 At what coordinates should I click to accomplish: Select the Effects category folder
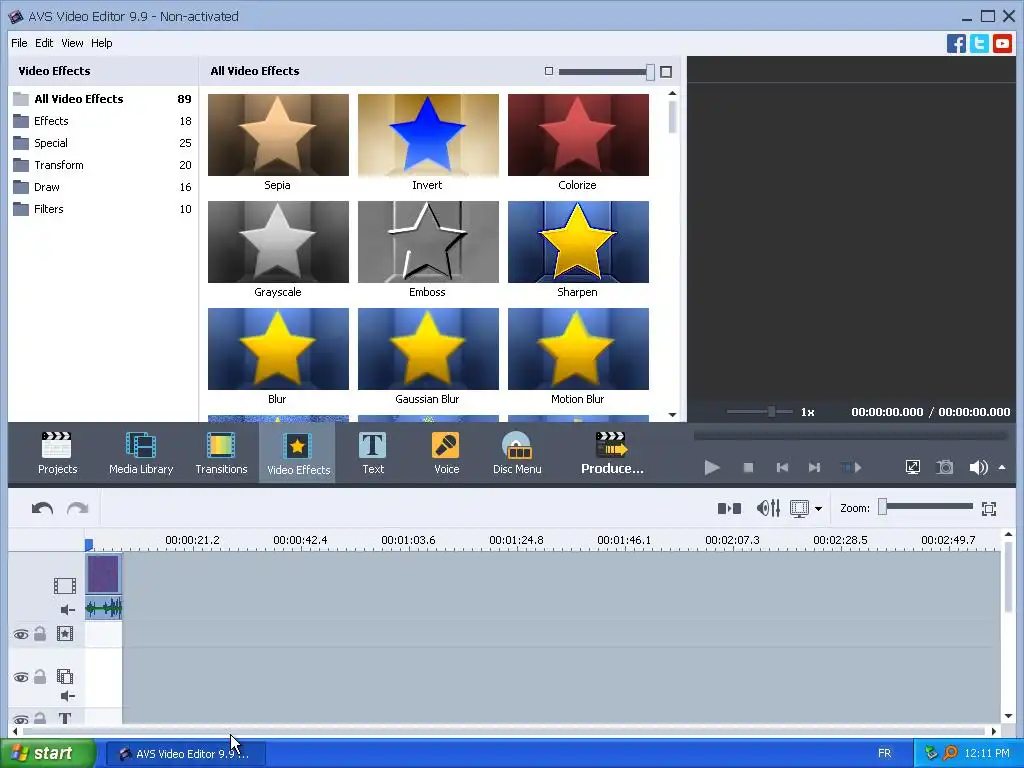pos(103,121)
